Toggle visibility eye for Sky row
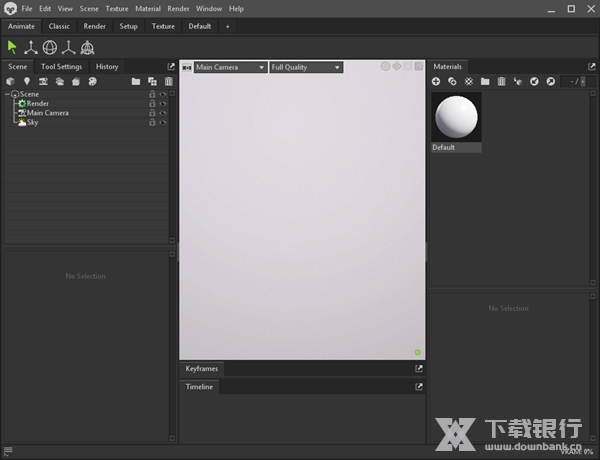This screenshot has width=600, height=460. [x=163, y=122]
